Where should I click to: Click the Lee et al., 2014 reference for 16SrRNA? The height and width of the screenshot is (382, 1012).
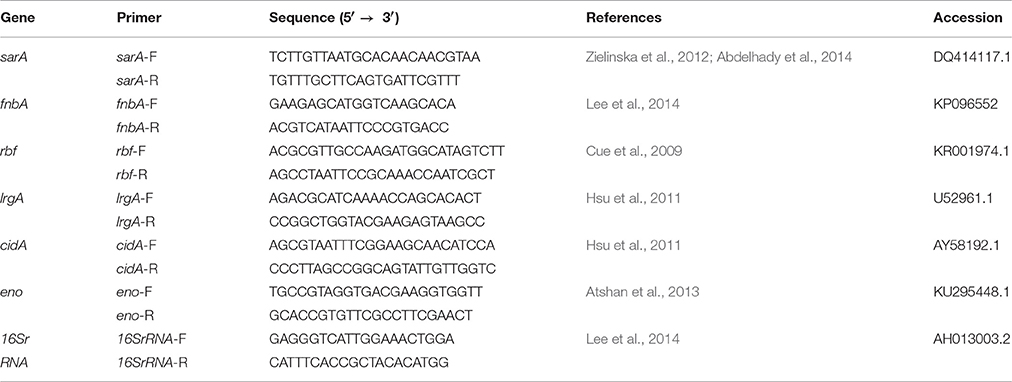(x=632, y=339)
